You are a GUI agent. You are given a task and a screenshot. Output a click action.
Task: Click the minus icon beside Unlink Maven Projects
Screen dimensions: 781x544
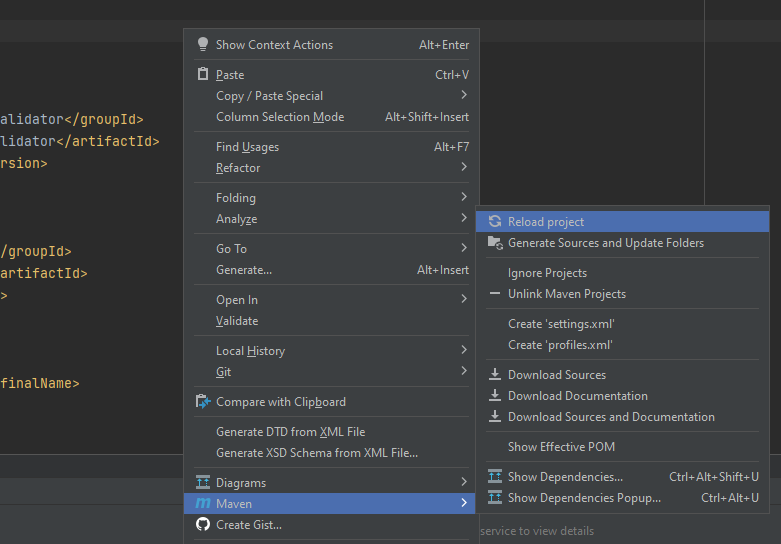(495, 293)
